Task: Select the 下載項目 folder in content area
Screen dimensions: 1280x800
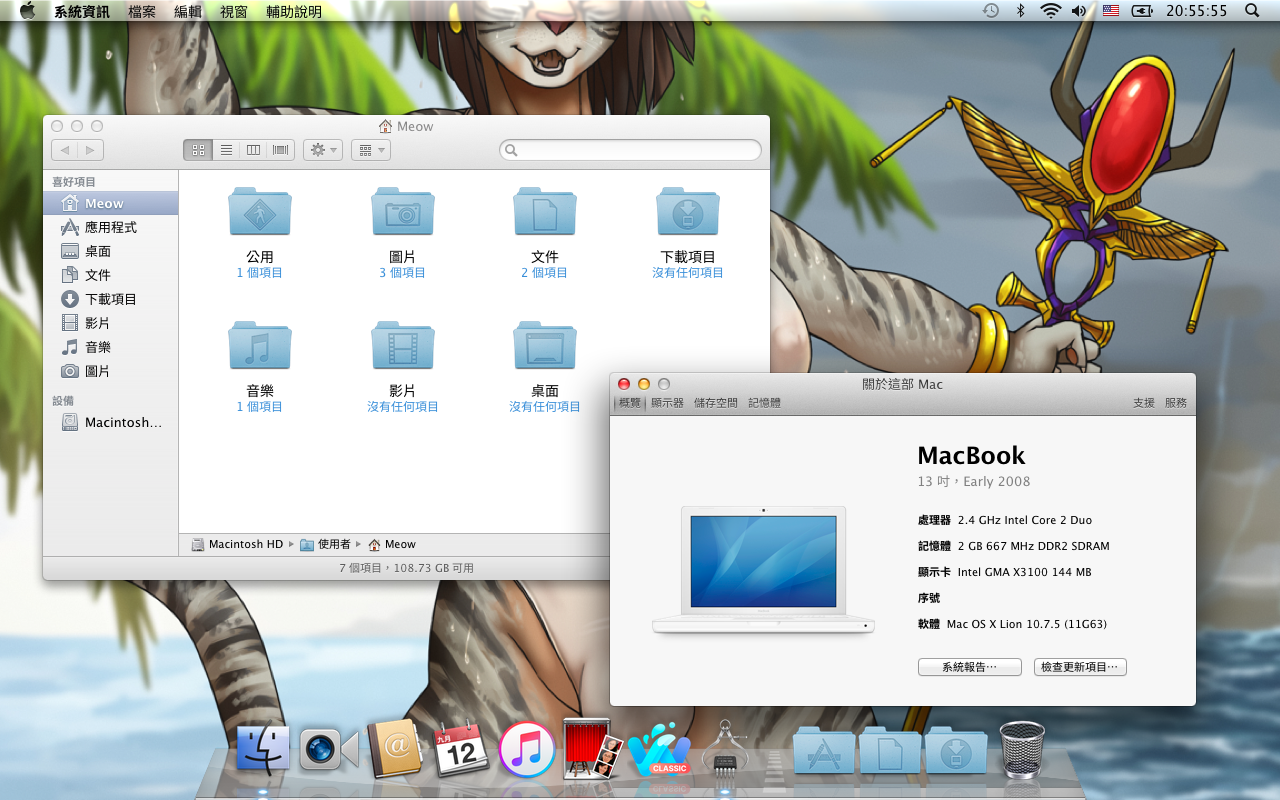Action: pos(688,211)
